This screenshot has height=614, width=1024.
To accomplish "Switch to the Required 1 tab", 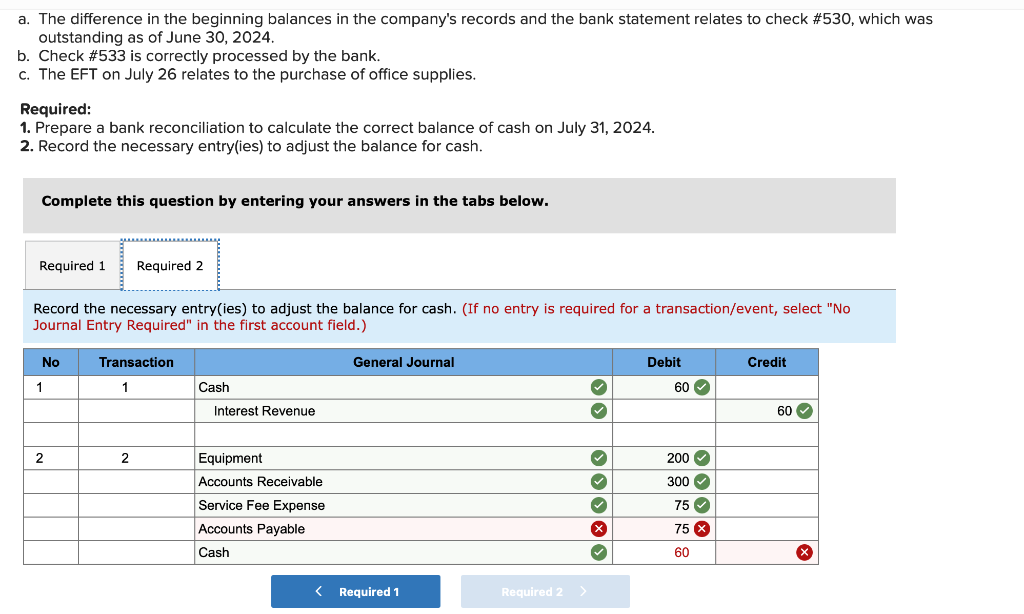I will pos(72,265).
